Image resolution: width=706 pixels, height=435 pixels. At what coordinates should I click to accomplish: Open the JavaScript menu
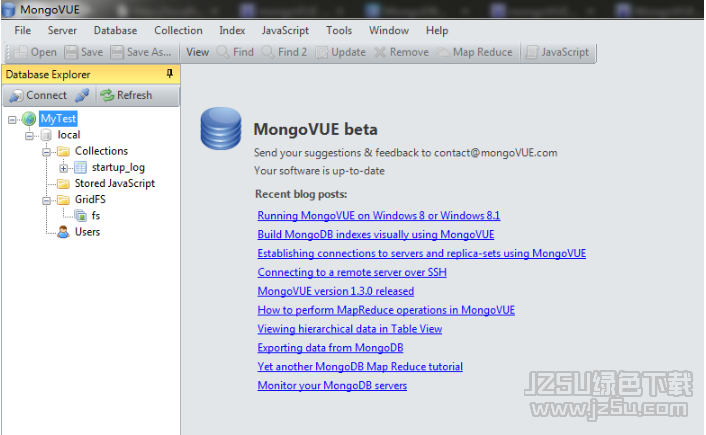[285, 31]
